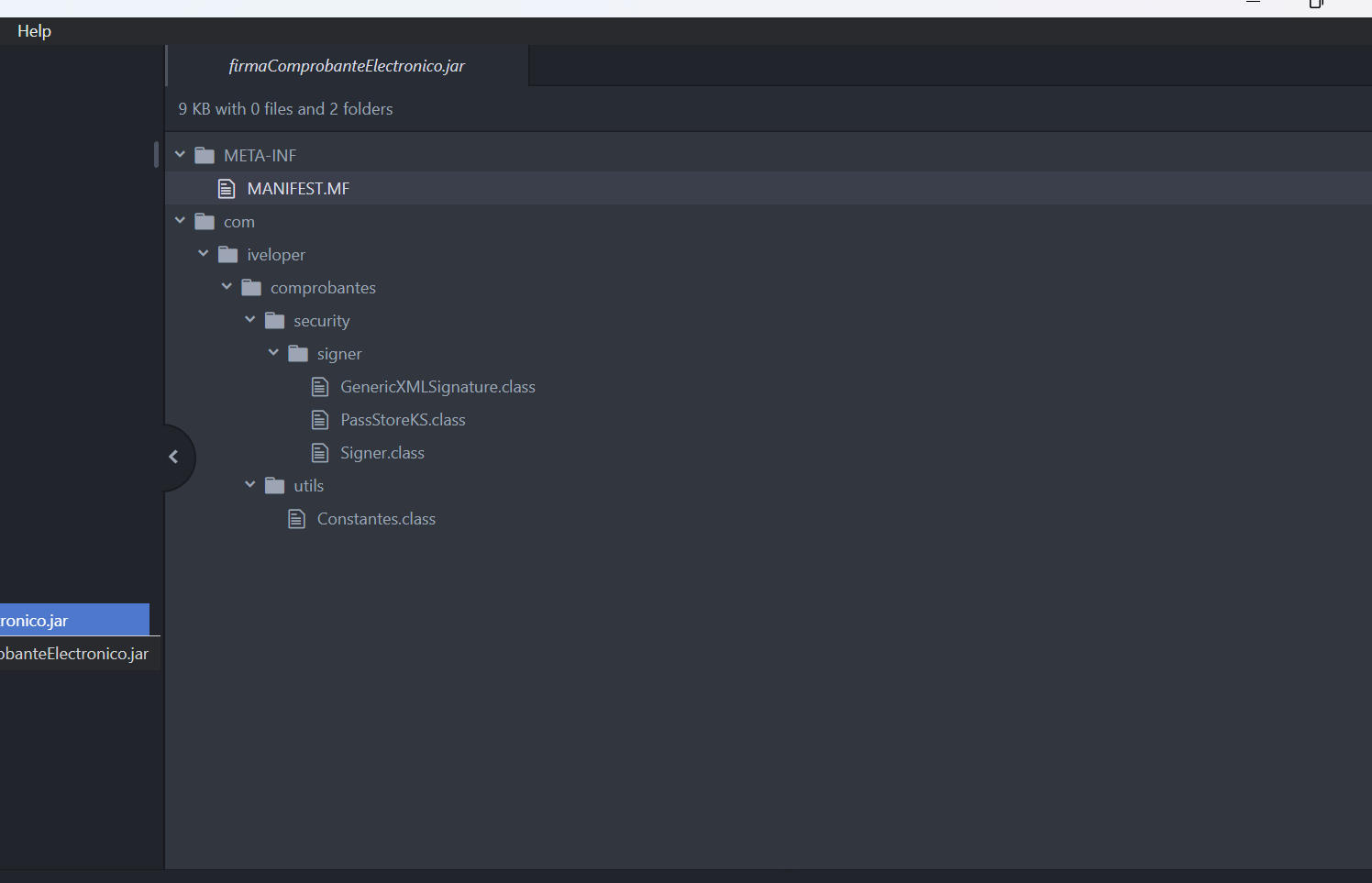Open GenericXMLSignature.class file
1372x883 pixels.
pyautogui.click(x=437, y=387)
